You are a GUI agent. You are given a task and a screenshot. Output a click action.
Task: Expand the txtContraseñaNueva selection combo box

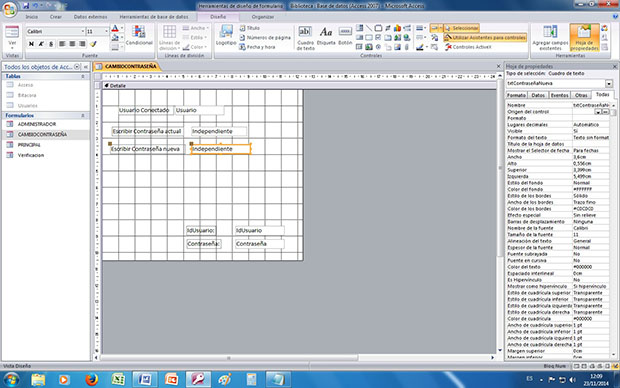(609, 84)
